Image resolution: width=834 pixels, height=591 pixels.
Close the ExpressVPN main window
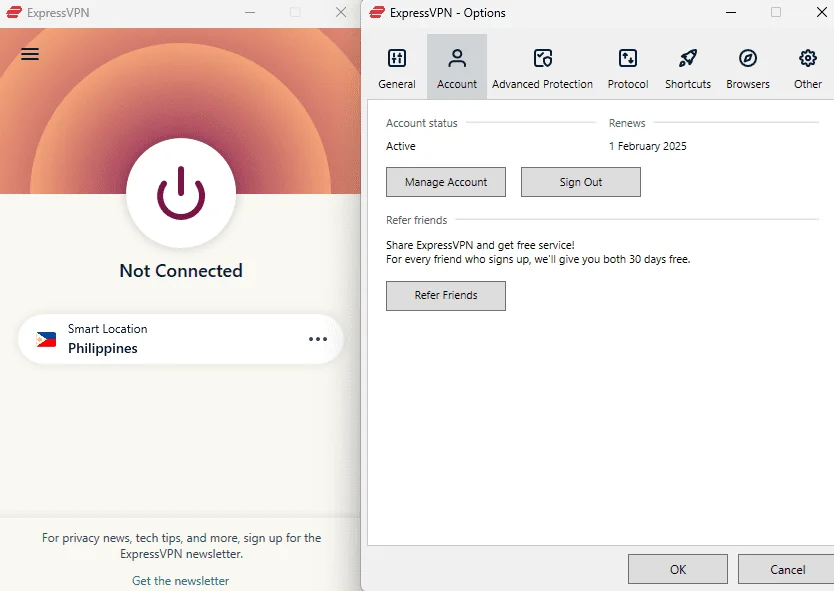click(341, 12)
